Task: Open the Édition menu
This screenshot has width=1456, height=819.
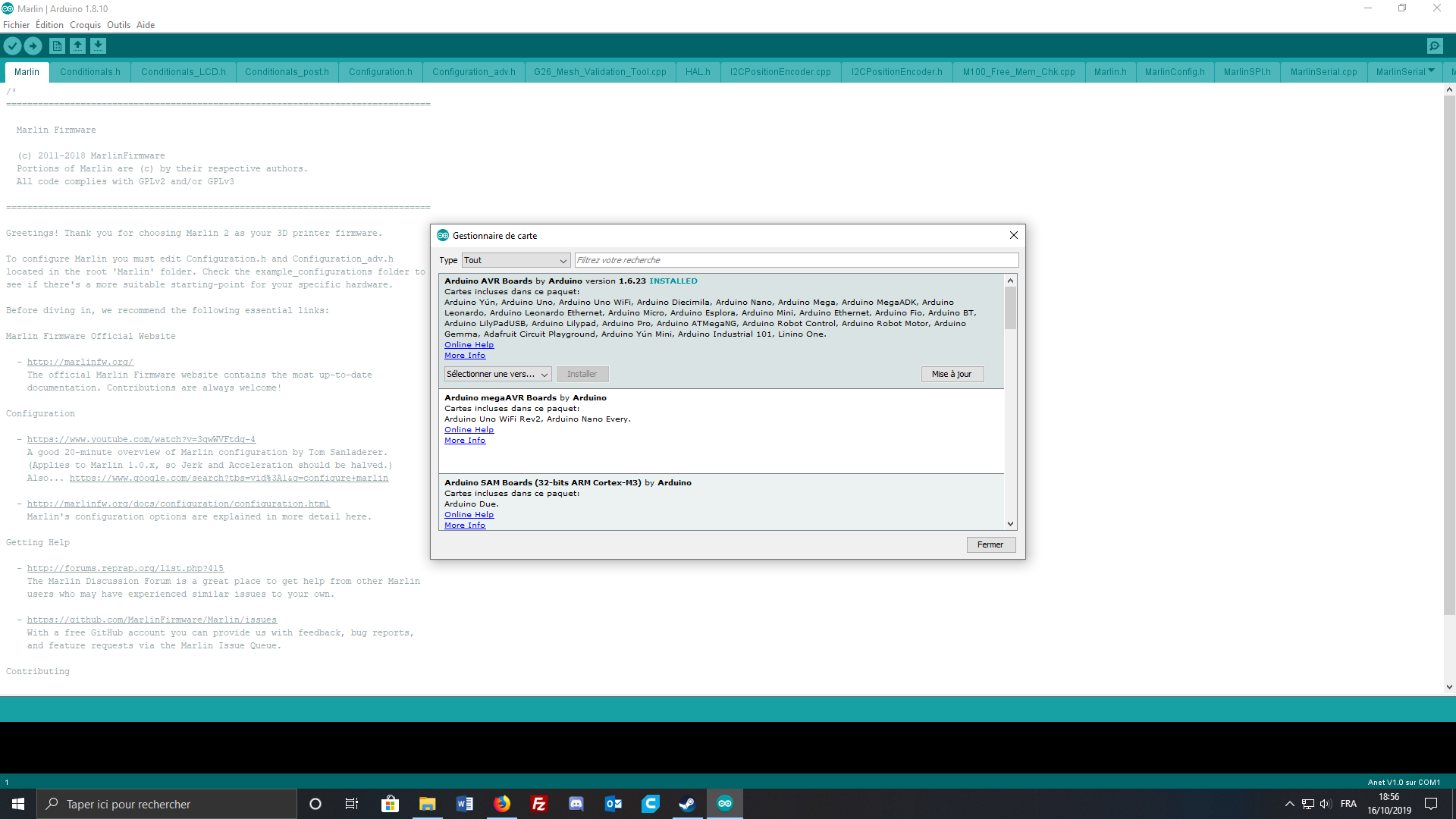Action: (50, 25)
